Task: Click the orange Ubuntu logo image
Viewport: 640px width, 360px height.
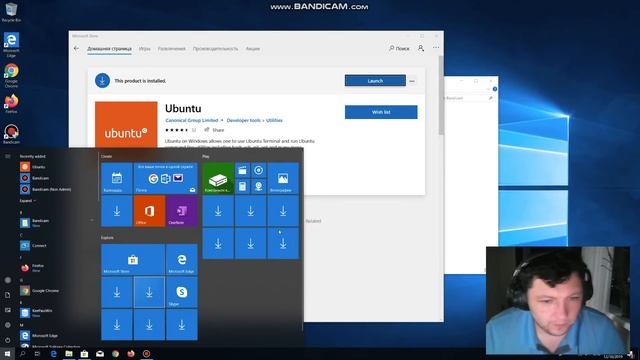Action: 126,124
